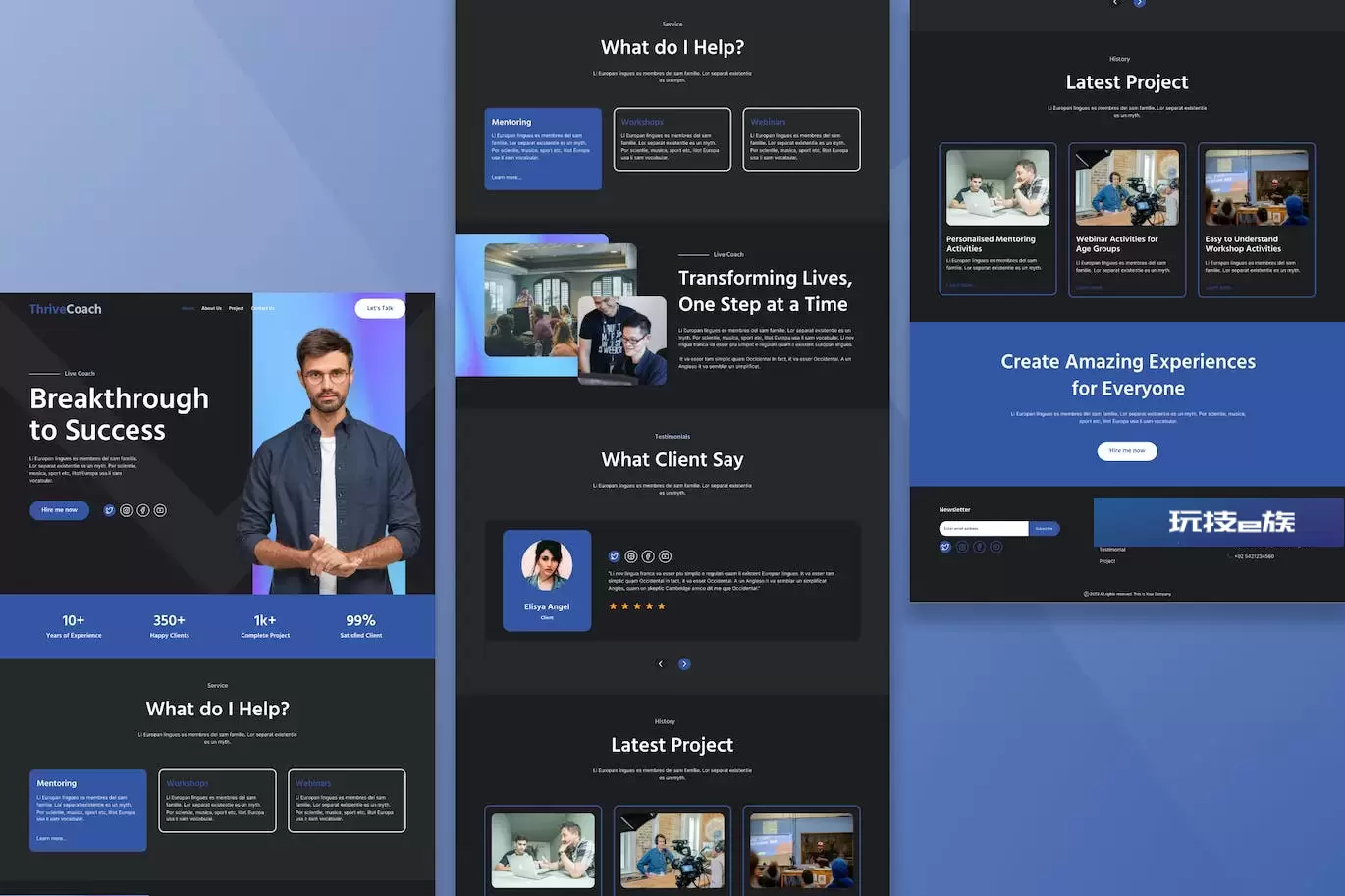Open Instagram icon in footer
This screenshot has height=896, width=1345.
tap(962, 547)
